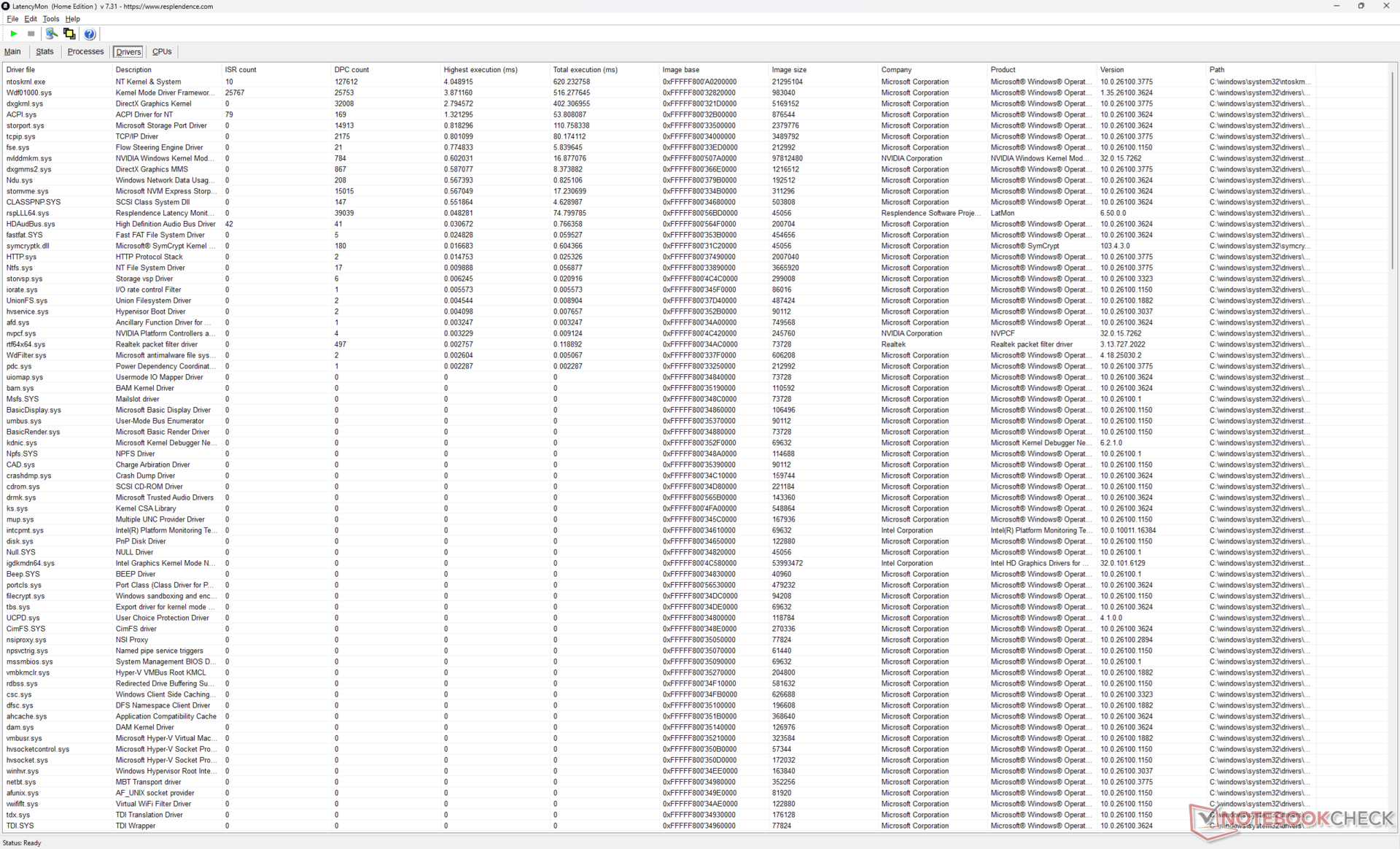Image resolution: width=1400 pixels, height=849 pixels.
Task: Sort by Highest execution (ms) column header
Action: pyautogui.click(x=481, y=70)
